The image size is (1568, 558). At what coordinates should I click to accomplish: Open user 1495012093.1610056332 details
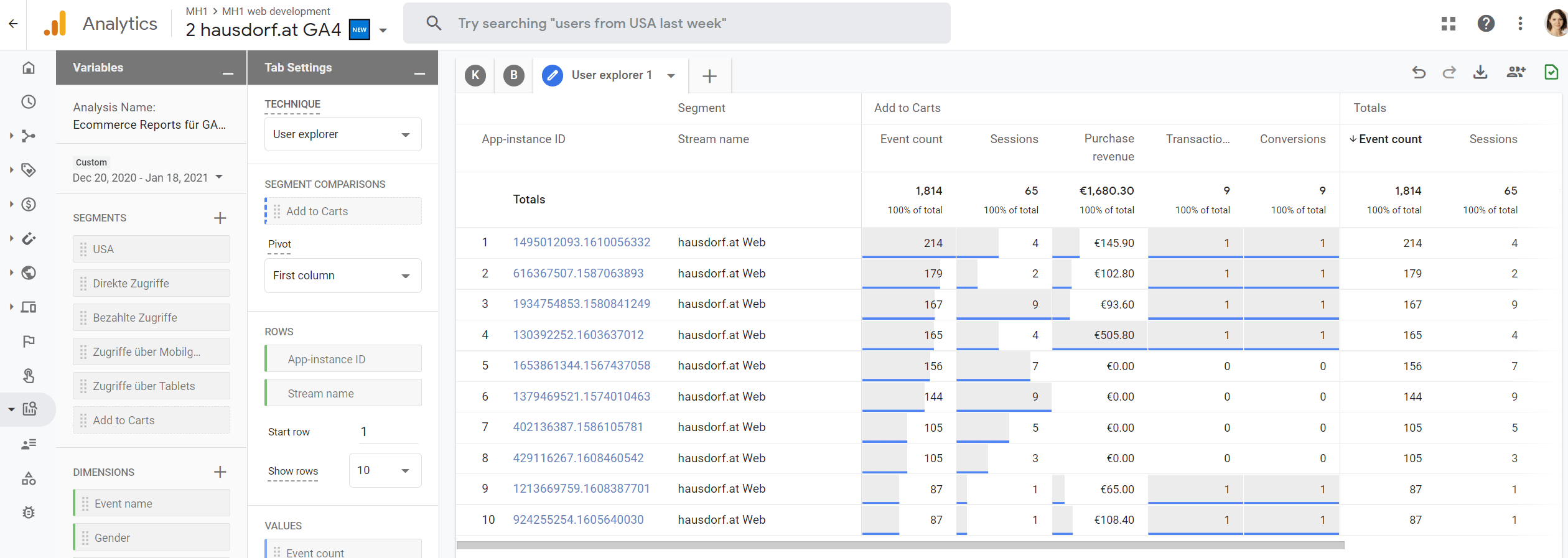[x=581, y=243]
